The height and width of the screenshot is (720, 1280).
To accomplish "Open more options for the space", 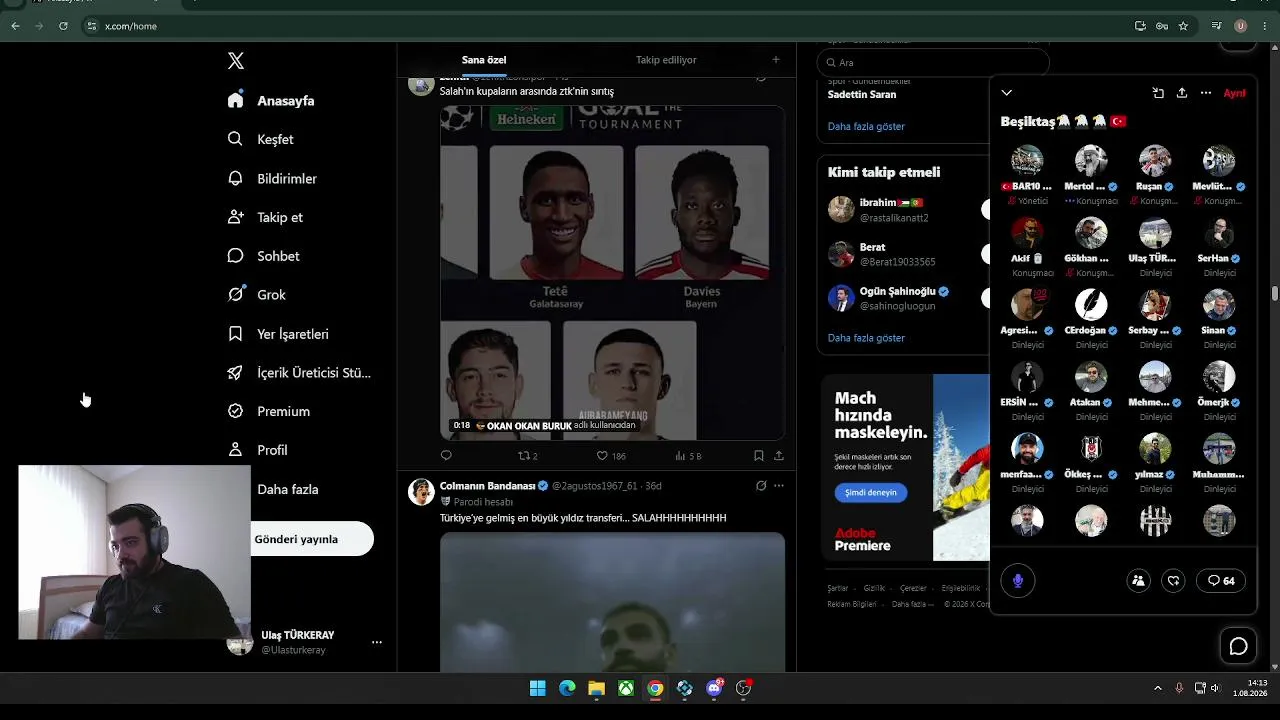I will tap(1206, 93).
